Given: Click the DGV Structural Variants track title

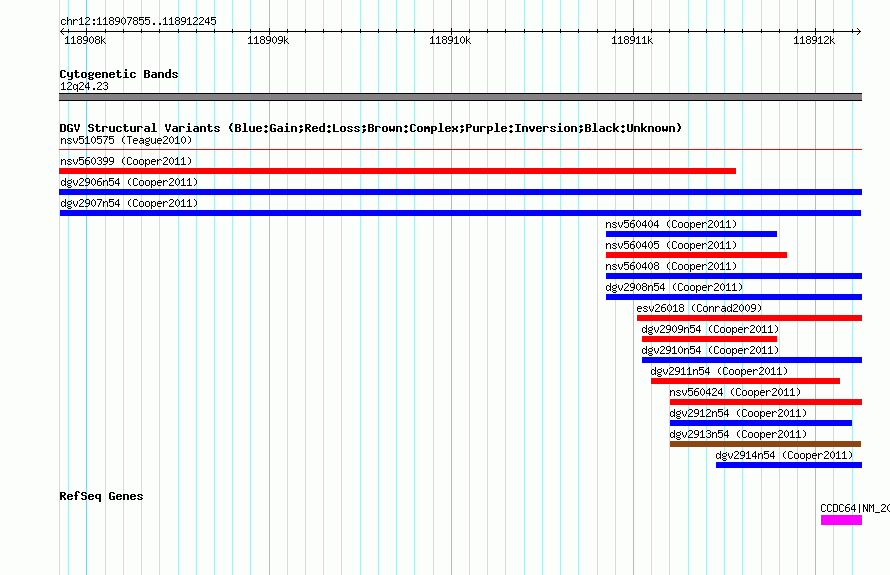Looking at the screenshot, I should (x=370, y=128).
